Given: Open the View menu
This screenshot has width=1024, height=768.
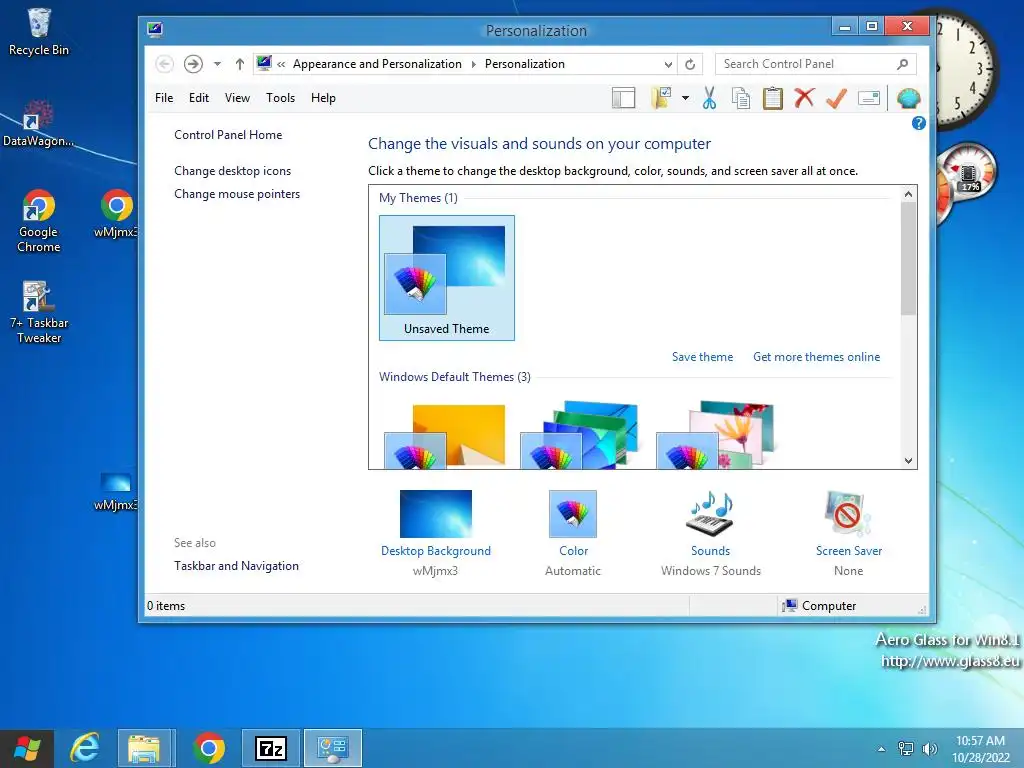Looking at the screenshot, I should click(x=237, y=98).
